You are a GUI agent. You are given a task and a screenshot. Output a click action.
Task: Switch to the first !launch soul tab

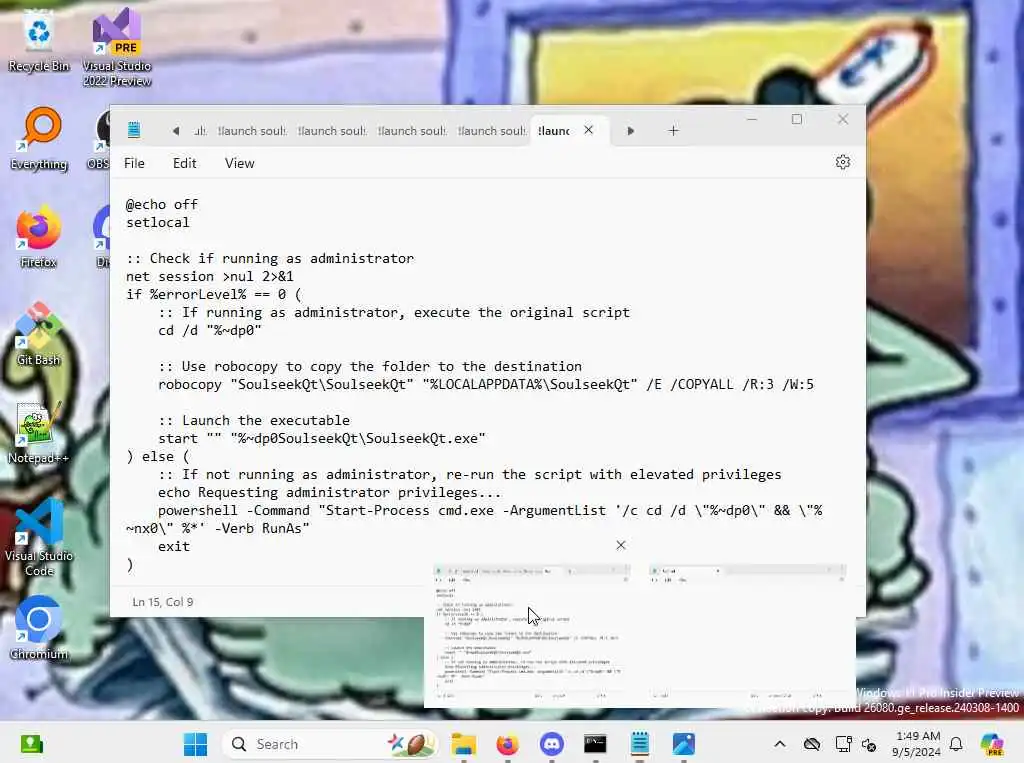pyautogui.click(x=252, y=131)
